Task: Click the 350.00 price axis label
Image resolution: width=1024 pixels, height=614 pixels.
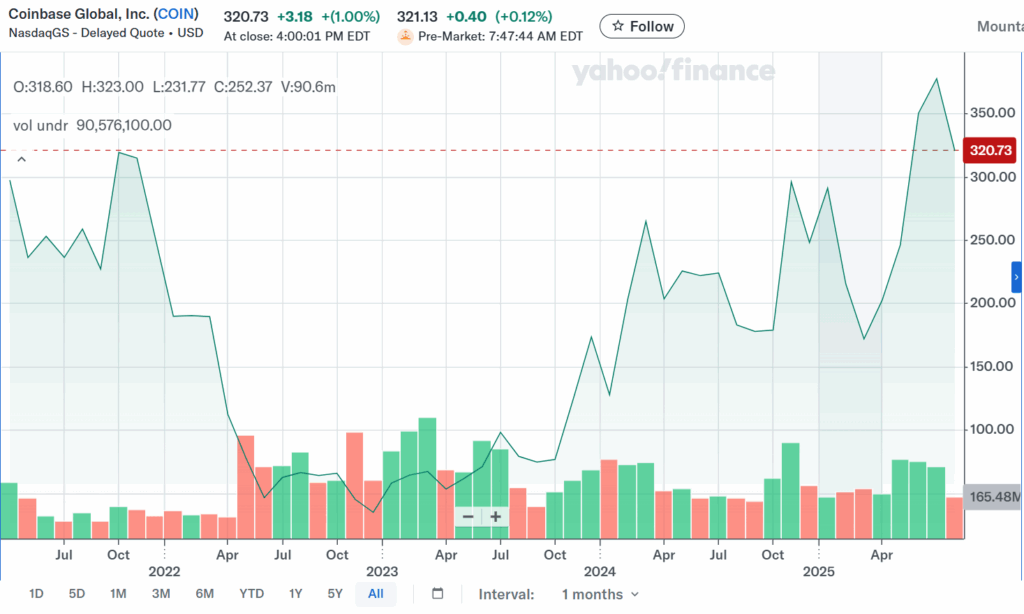Action: pos(993,113)
